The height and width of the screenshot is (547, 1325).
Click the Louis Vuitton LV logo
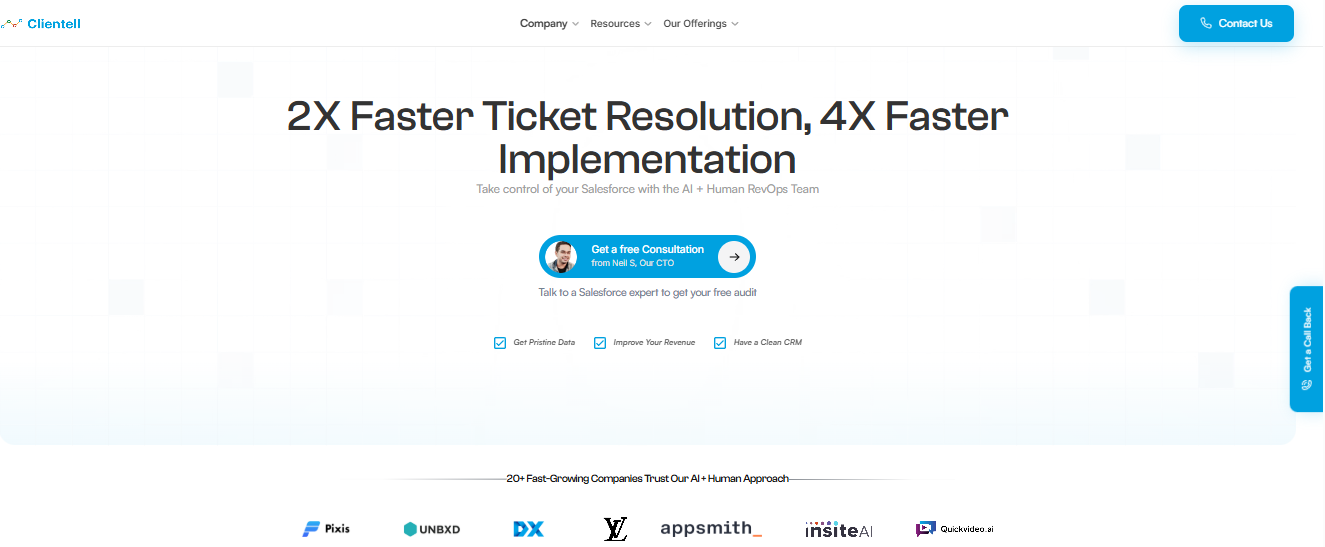click(x=615, y=529)
